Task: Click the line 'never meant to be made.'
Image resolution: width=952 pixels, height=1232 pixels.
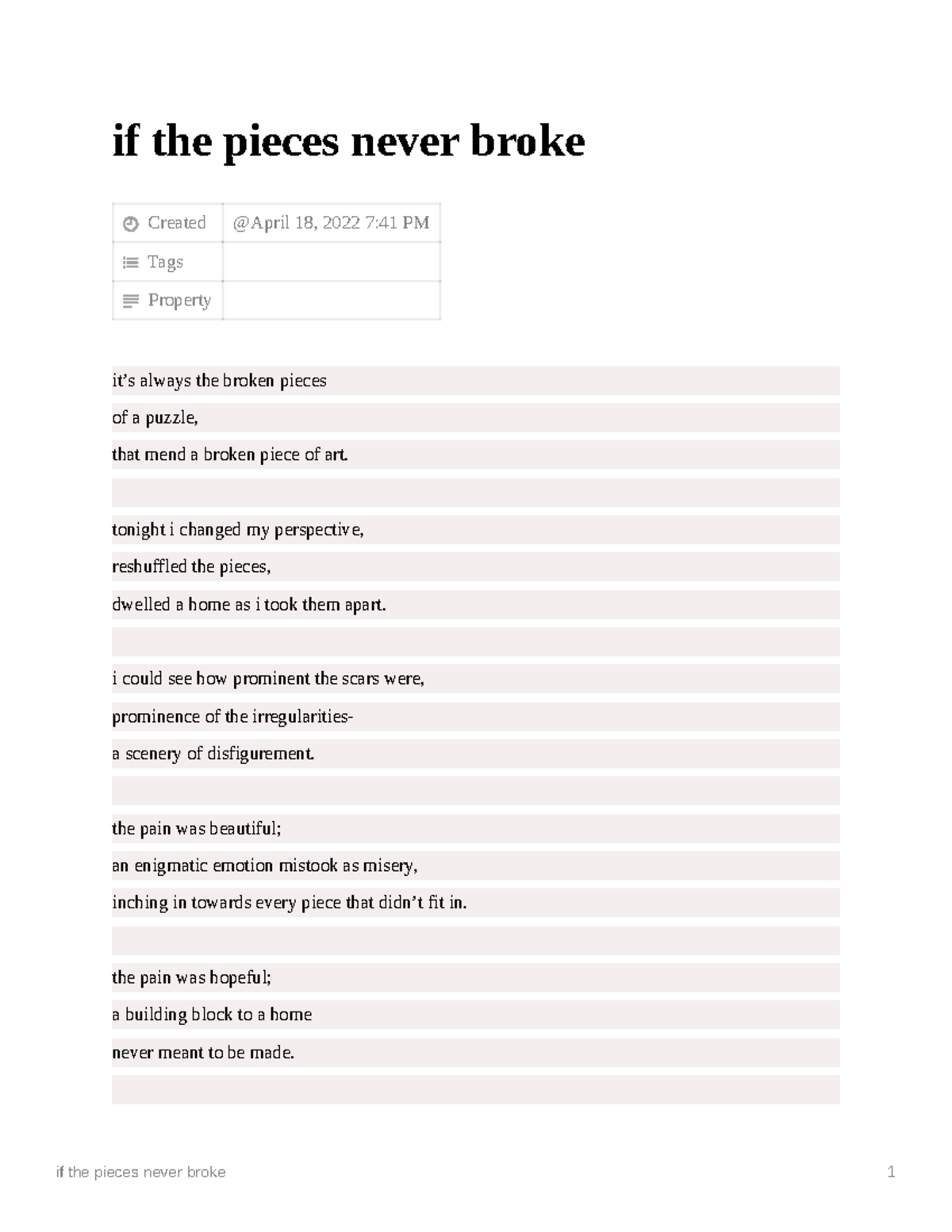Action: [x=203, y=1054]
